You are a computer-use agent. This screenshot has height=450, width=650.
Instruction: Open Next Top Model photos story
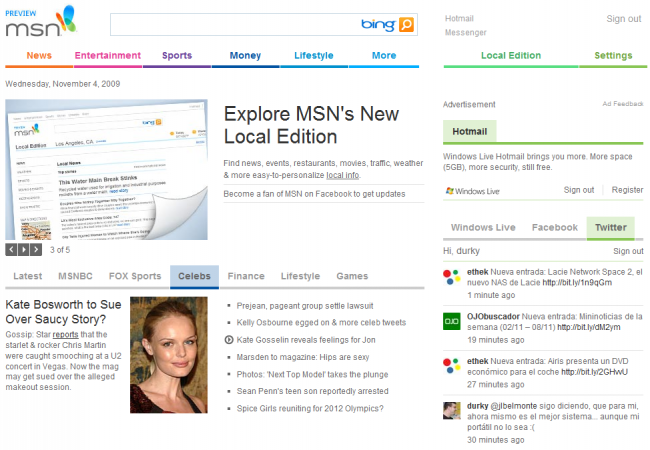[x=312, y=374]
